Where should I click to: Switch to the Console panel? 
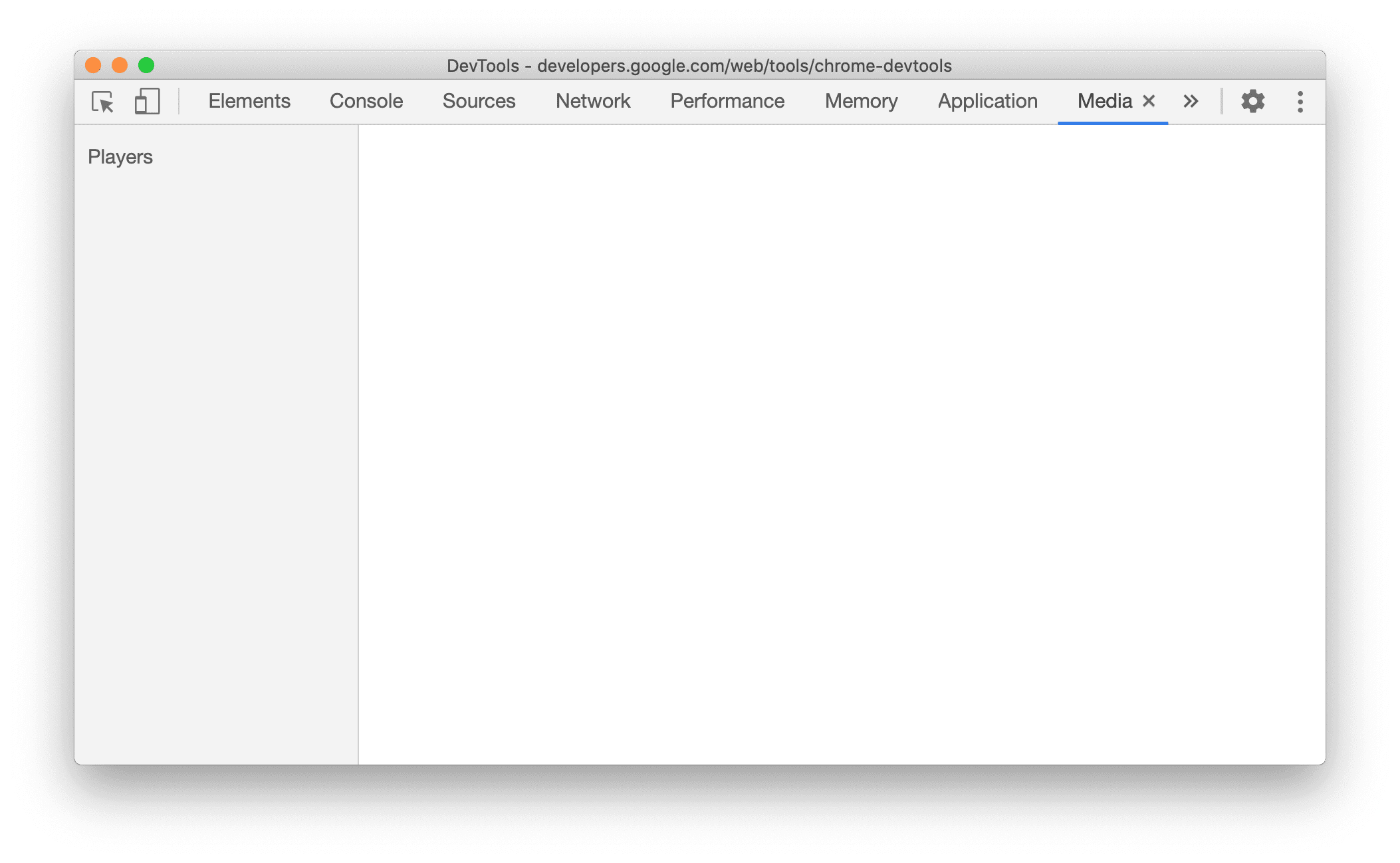tap(366, 100)
